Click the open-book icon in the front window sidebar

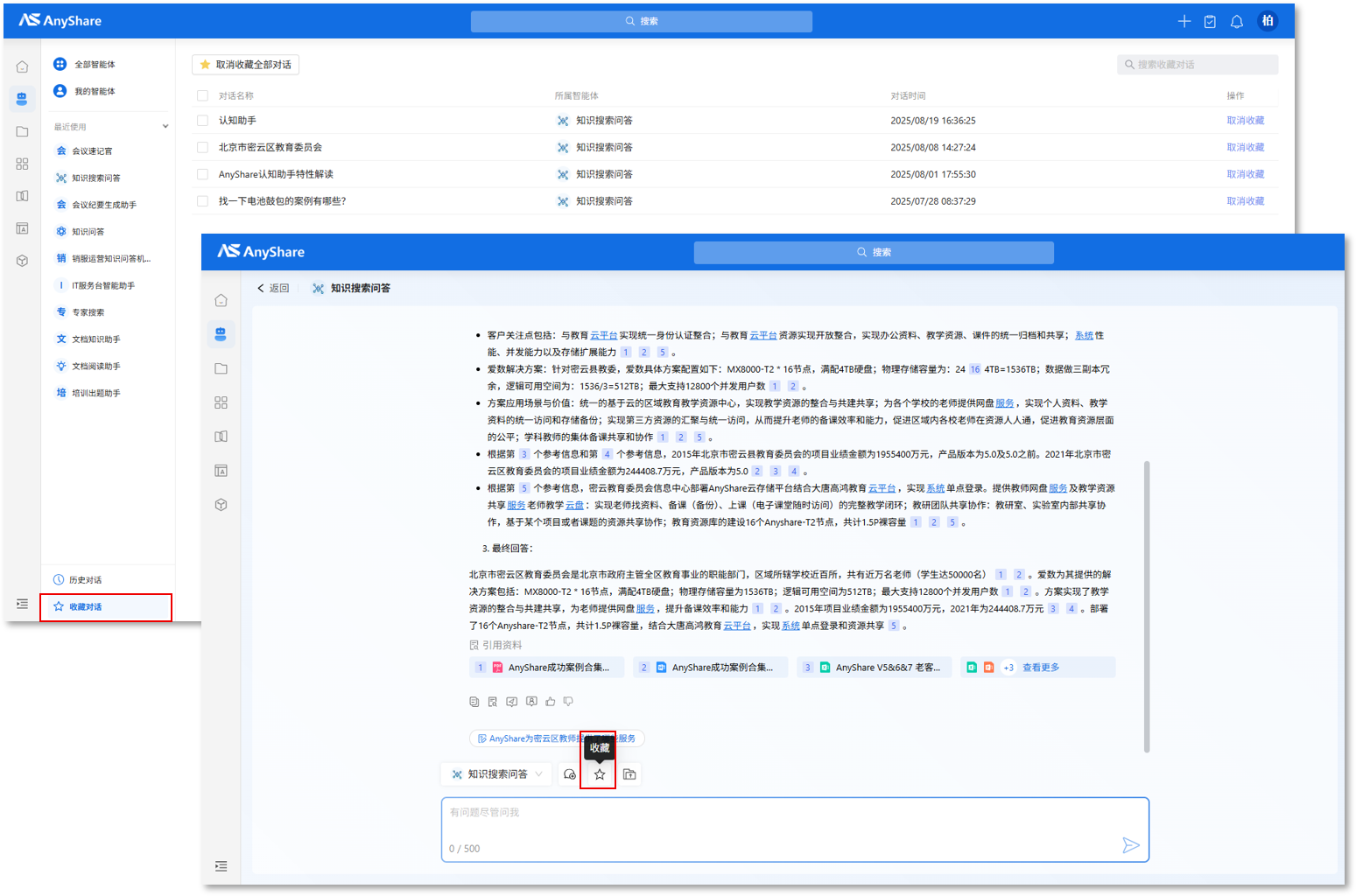[x=221, y=437]
